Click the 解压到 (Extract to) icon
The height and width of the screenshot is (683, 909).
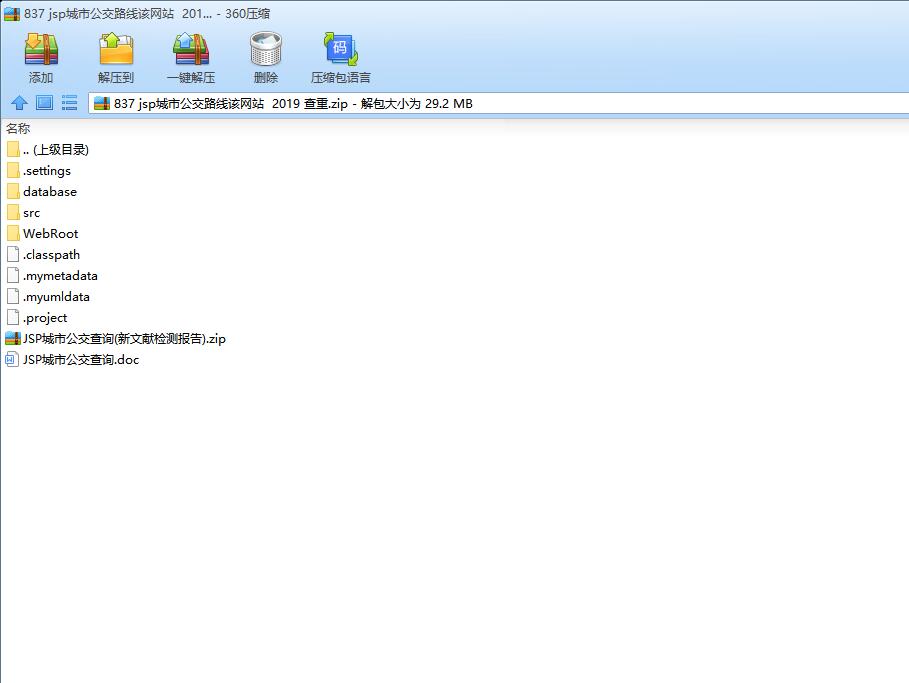[116, 49]
